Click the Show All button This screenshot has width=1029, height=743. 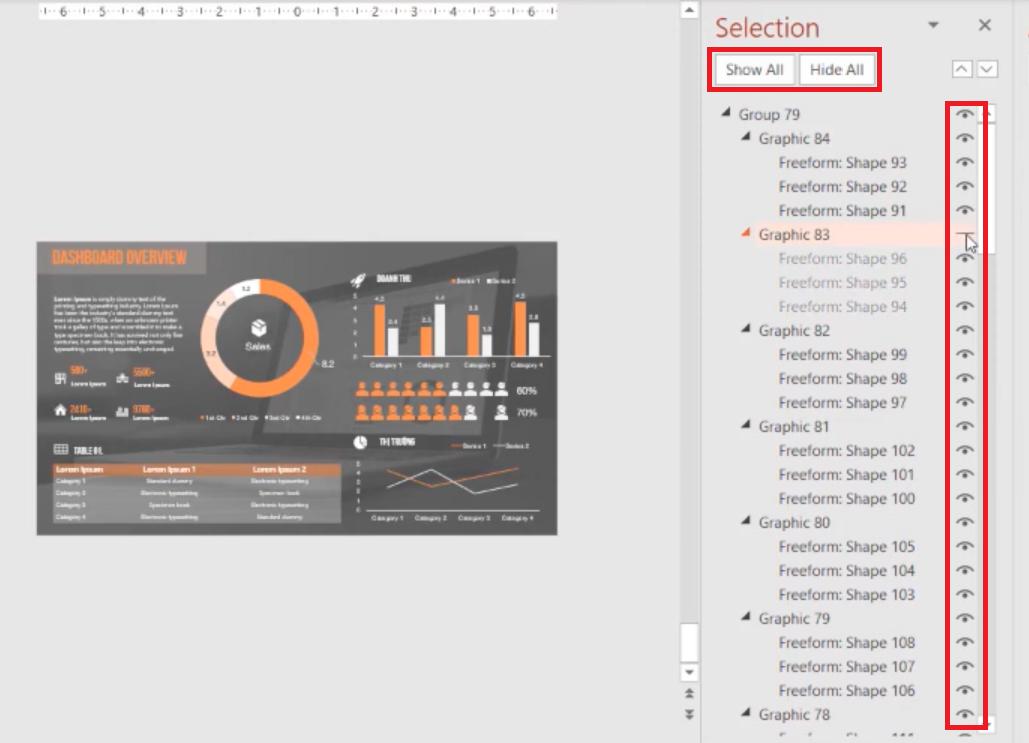[x=753, y=69]
